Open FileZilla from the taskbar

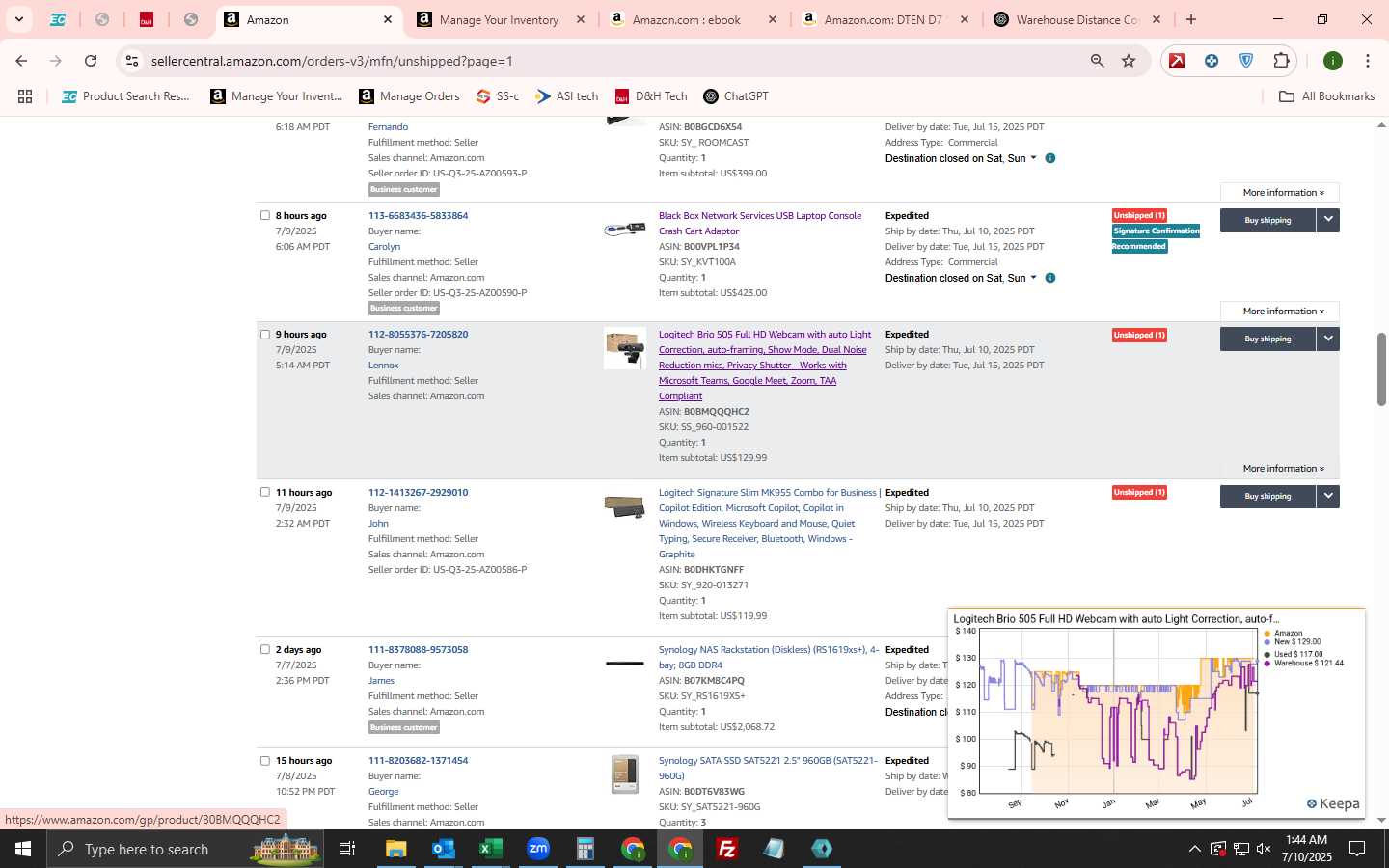pos(727,849)
